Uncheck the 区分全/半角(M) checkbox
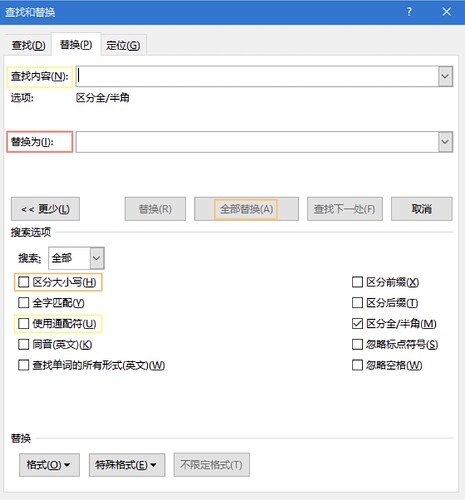Screen dimensions: 465x500 pyautogui.click(x=357, y=323)
